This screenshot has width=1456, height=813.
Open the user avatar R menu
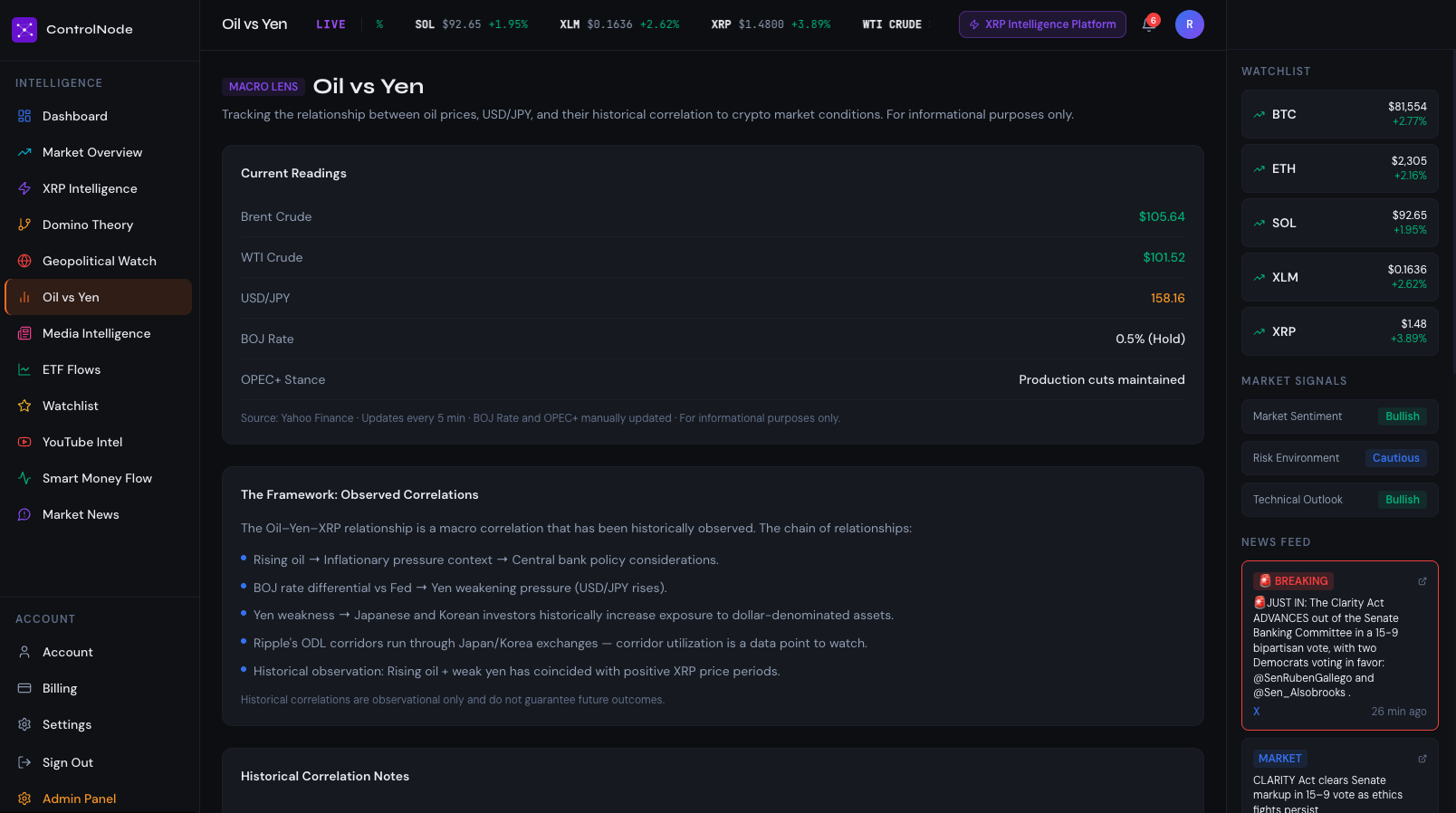coord(1190,24)
